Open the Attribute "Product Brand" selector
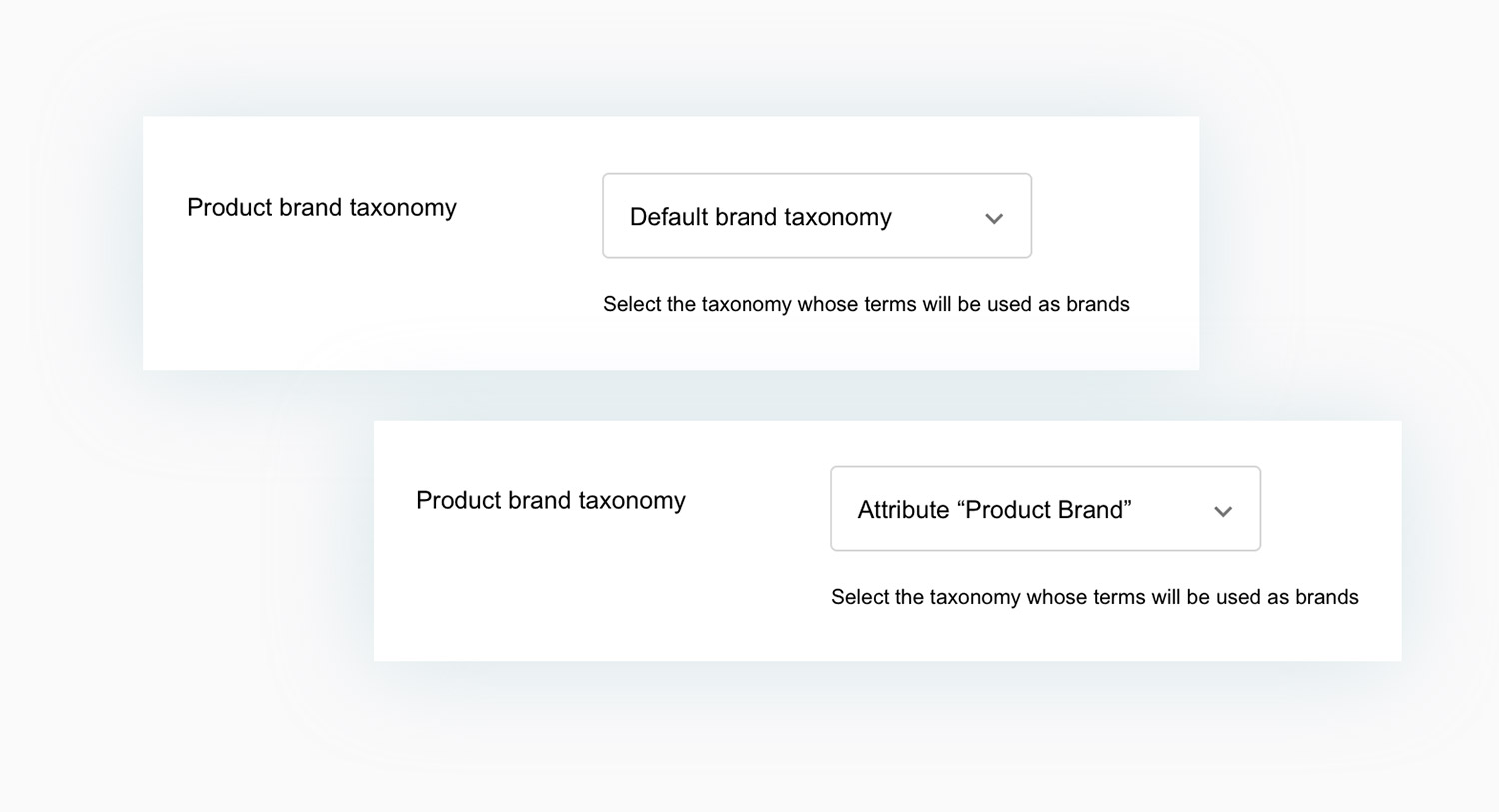Image resolution: width=1499 pixels, height=812 pixels. click(x=1045, y=509)
